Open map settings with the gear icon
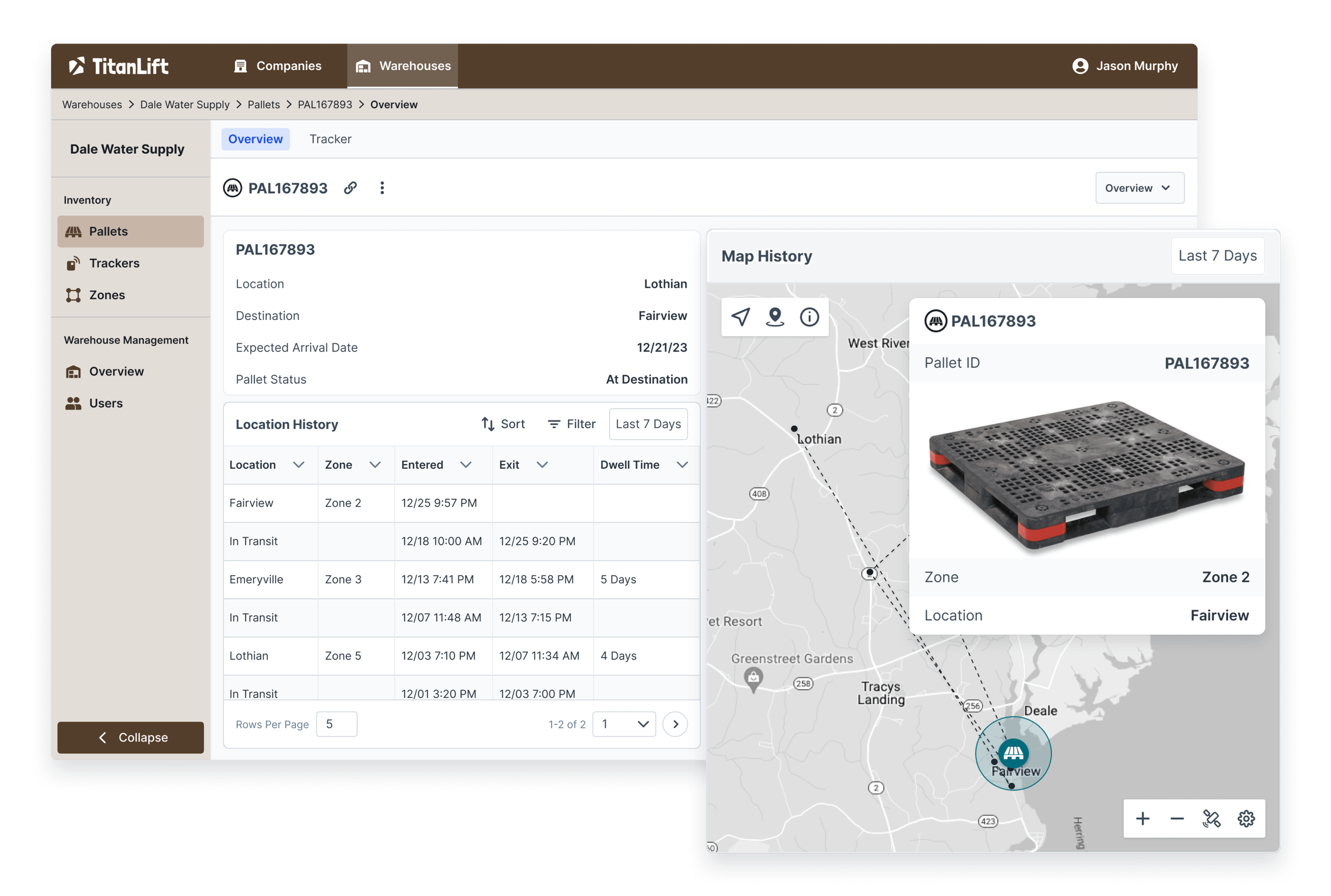The width and height of the screenshot is (1331, 896). [1247, 818]
